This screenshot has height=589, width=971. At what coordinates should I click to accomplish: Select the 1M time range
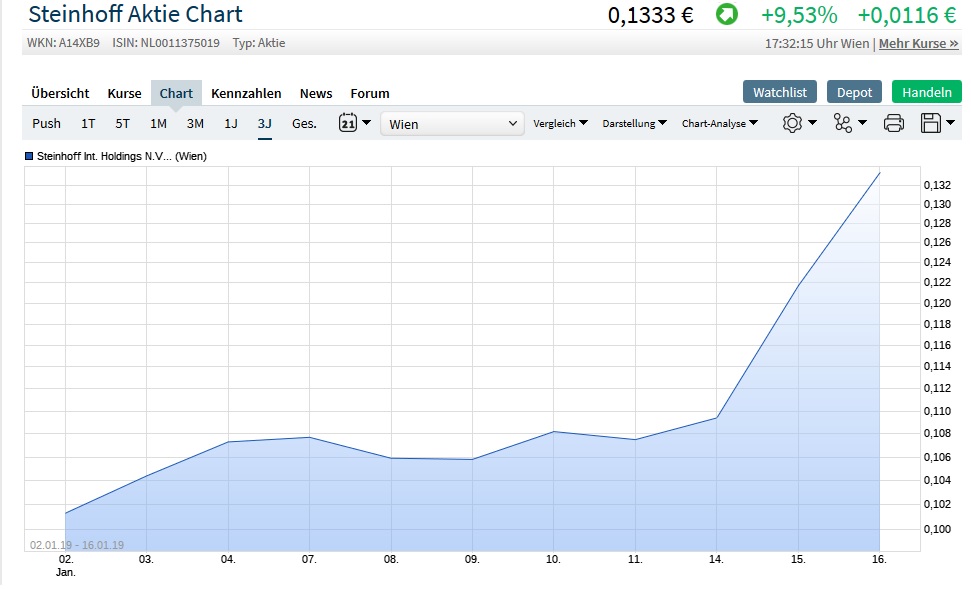coord(157,122)
